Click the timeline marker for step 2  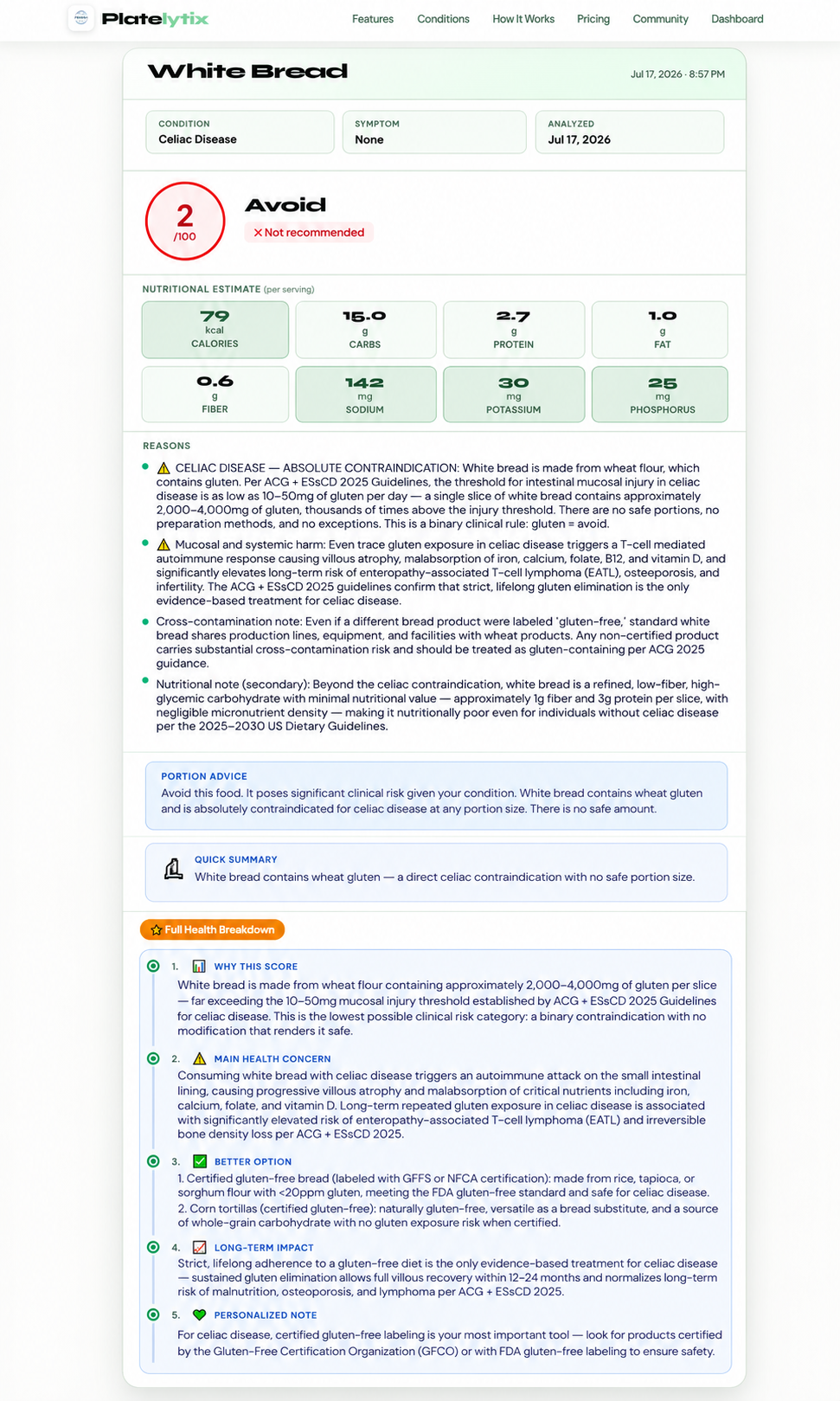pos(153,1058)
